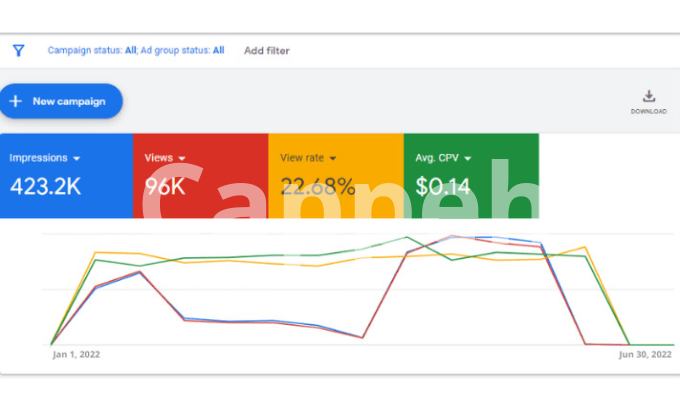Screen dimensions: 680x411
Task: Click the plus icon on New campaign
Action: [x=16, y=101]
